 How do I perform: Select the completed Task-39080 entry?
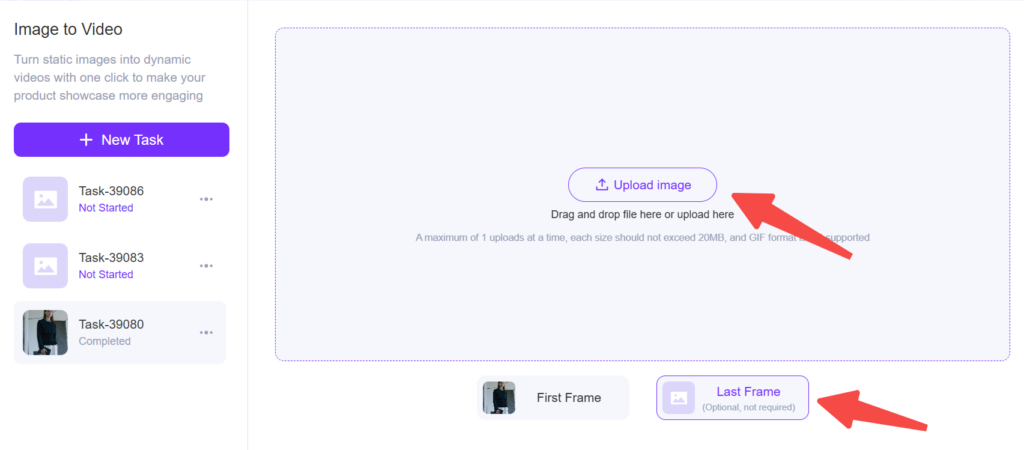pos(111,324)
